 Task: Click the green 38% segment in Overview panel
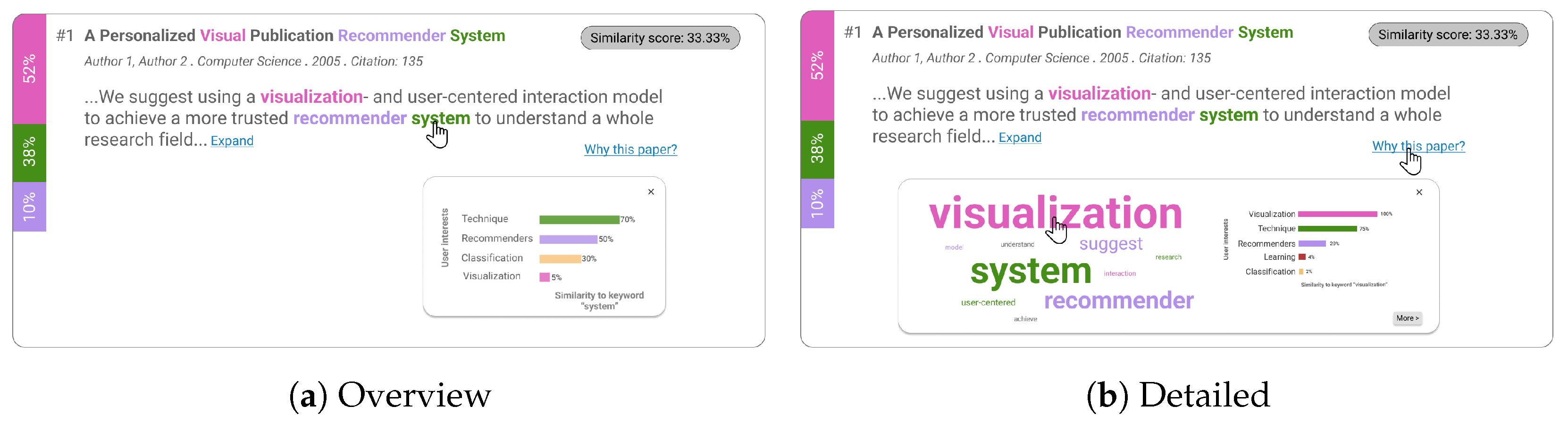(29, 152)
